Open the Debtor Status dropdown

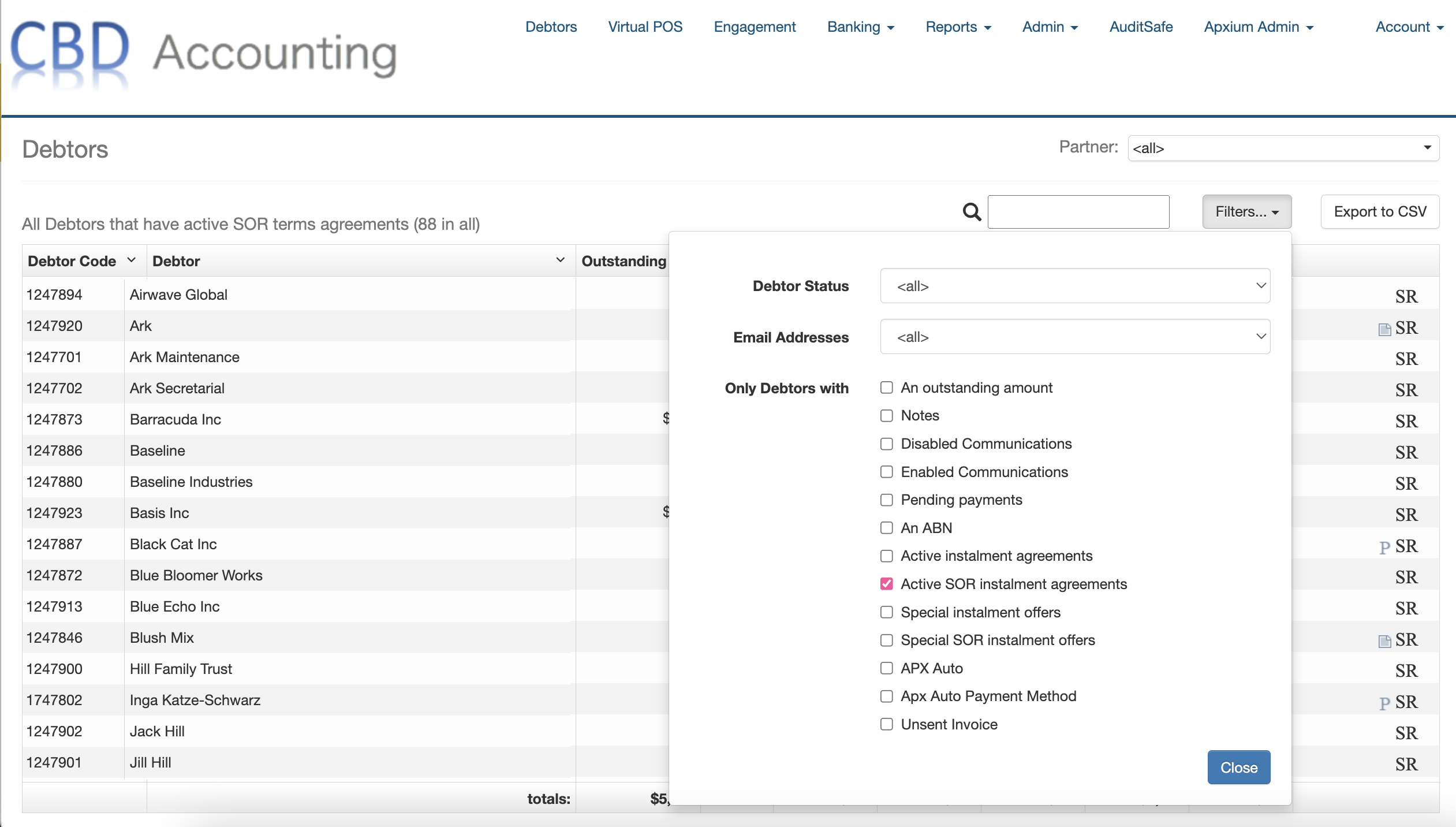click(1075, 286)
